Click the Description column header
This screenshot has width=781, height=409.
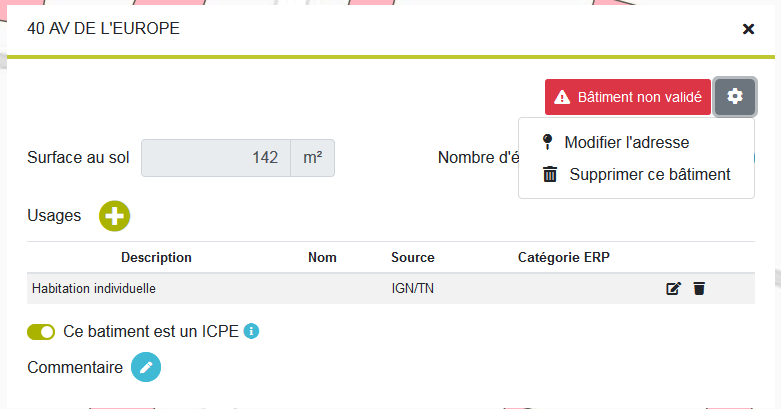pos(156,257)
